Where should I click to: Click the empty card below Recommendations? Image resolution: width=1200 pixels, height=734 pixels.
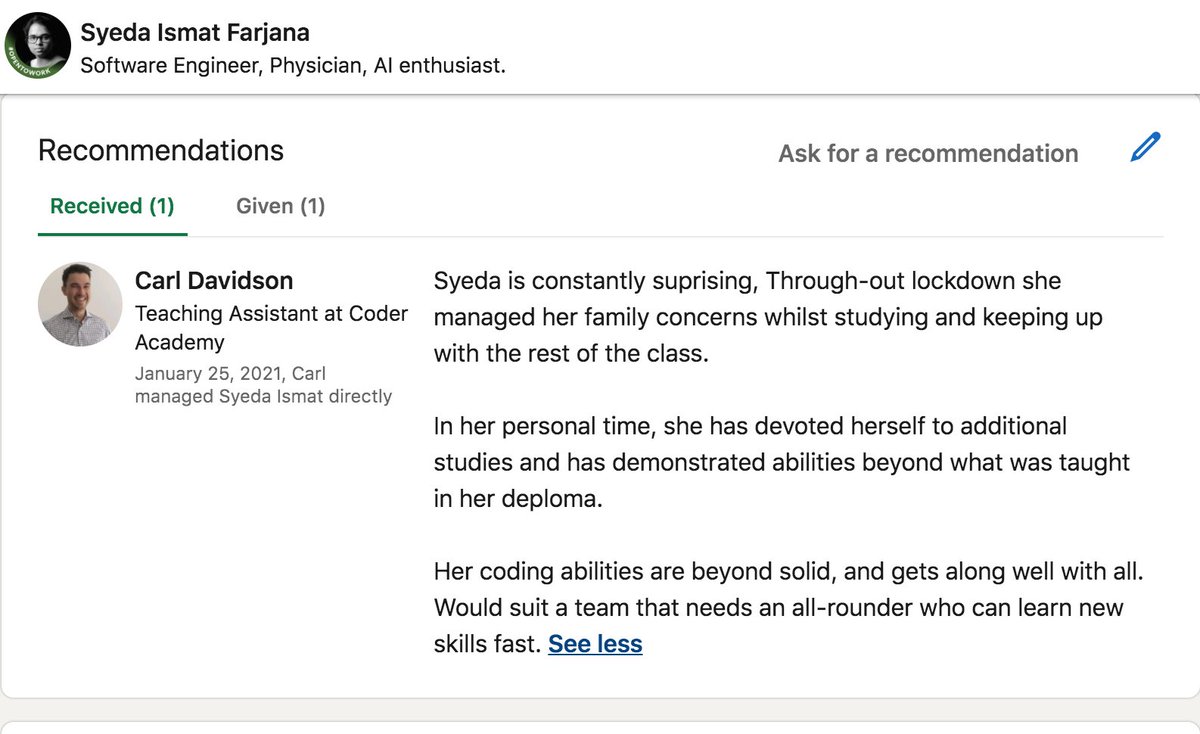600,727
